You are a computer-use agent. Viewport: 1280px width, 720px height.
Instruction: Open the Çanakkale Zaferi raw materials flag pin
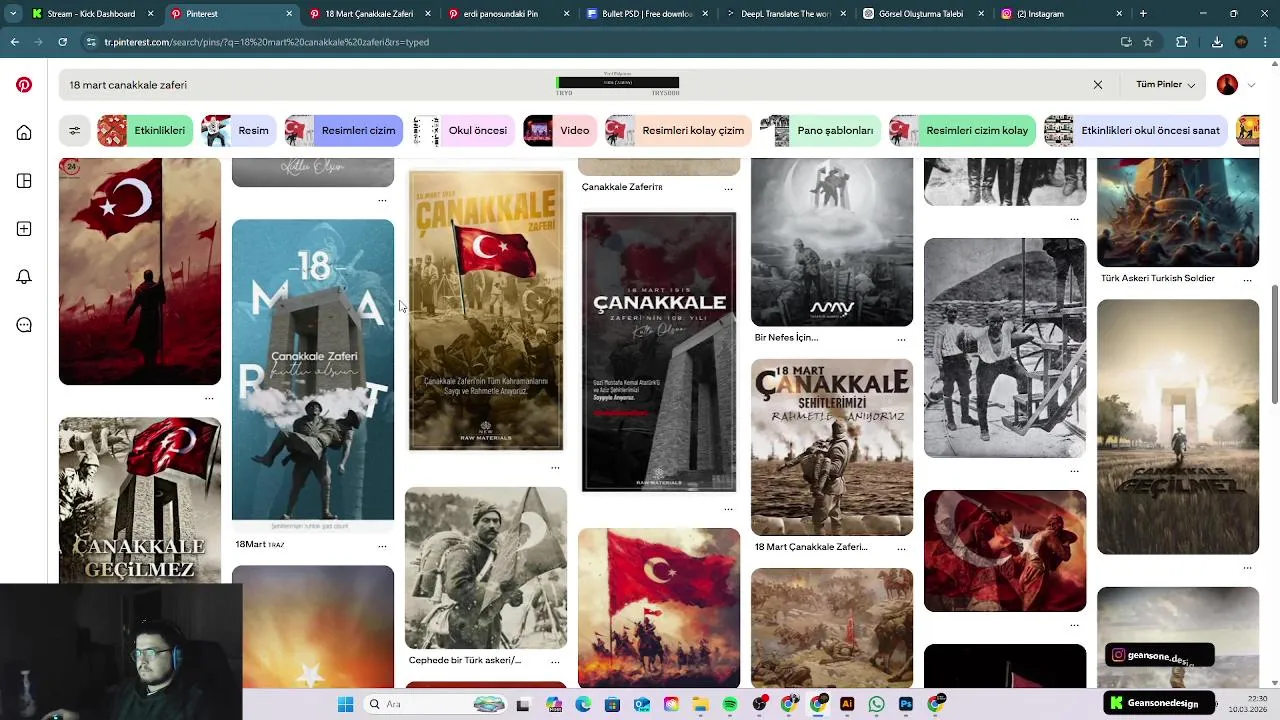point(486,310)
